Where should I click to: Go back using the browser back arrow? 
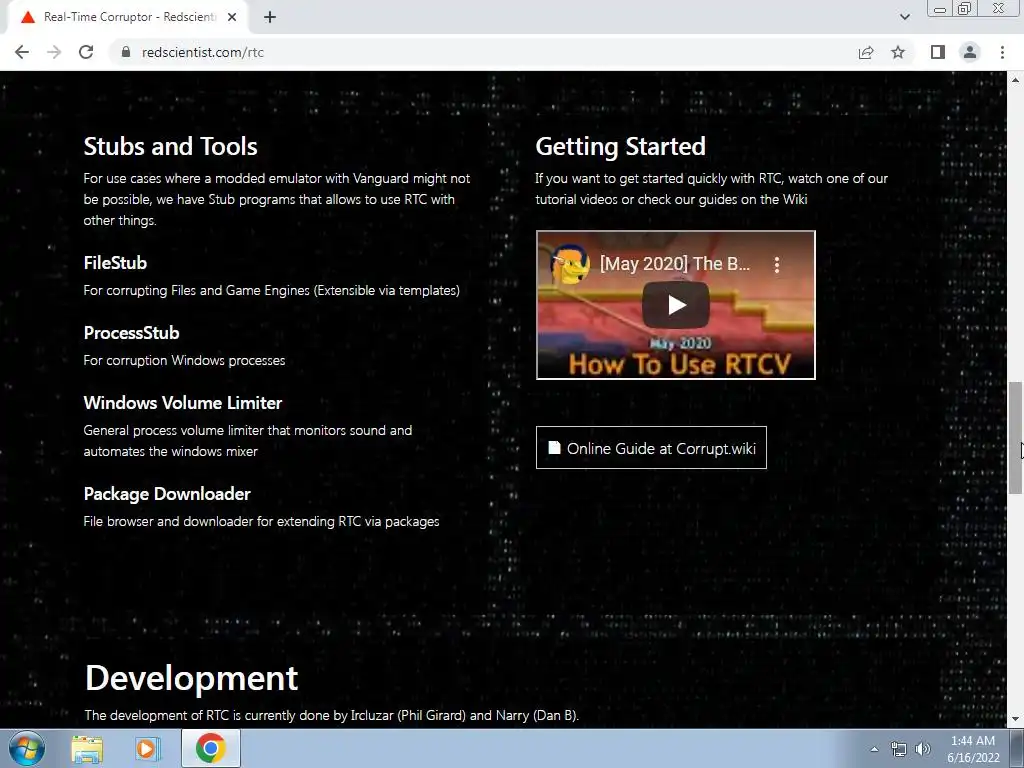point(22,52)
